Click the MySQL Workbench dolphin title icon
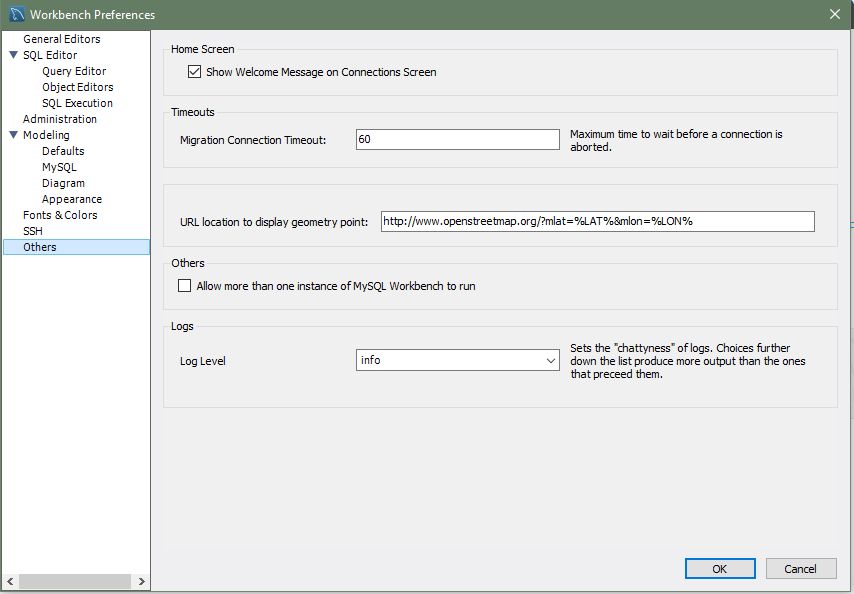This screenshot has width=854, height=594. coord(16,15)
